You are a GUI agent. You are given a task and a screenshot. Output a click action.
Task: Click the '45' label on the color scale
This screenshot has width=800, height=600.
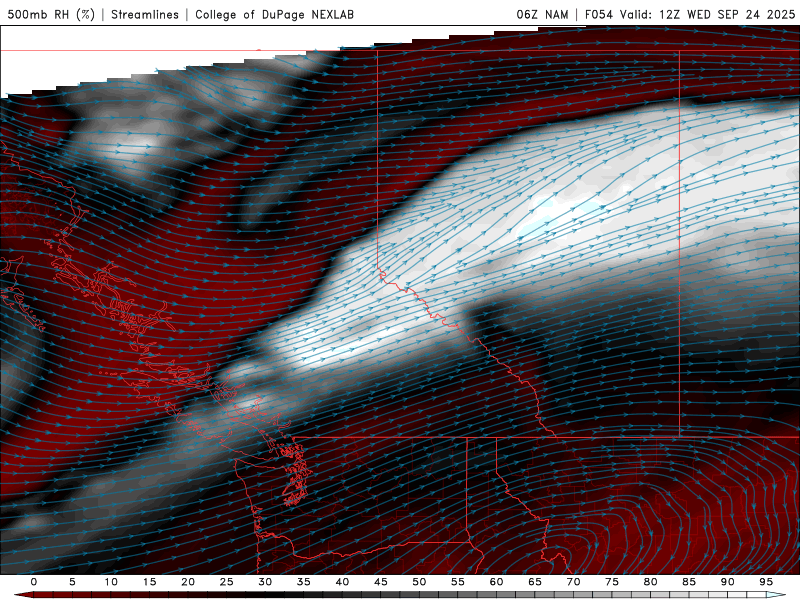click(381, 582)
